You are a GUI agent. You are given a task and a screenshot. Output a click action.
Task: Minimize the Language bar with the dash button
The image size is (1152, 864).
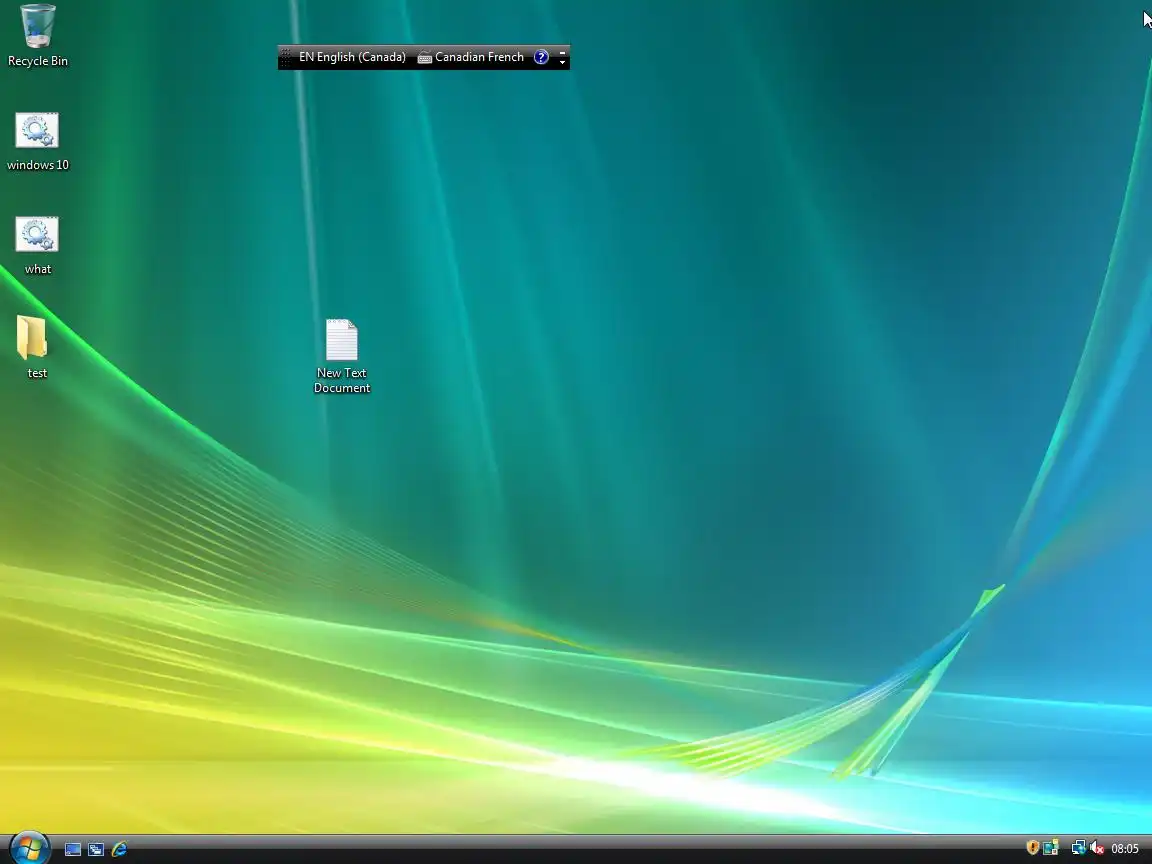click(x=563, y=52)
